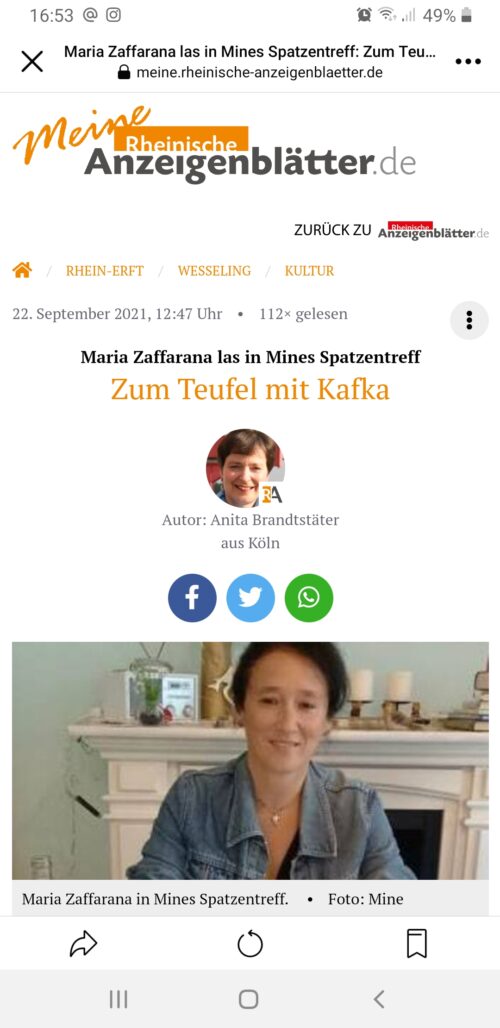This screenshot has height=1028, width=500.
Task: Tap the Android recent apps button
Action: tap(119, 999)
